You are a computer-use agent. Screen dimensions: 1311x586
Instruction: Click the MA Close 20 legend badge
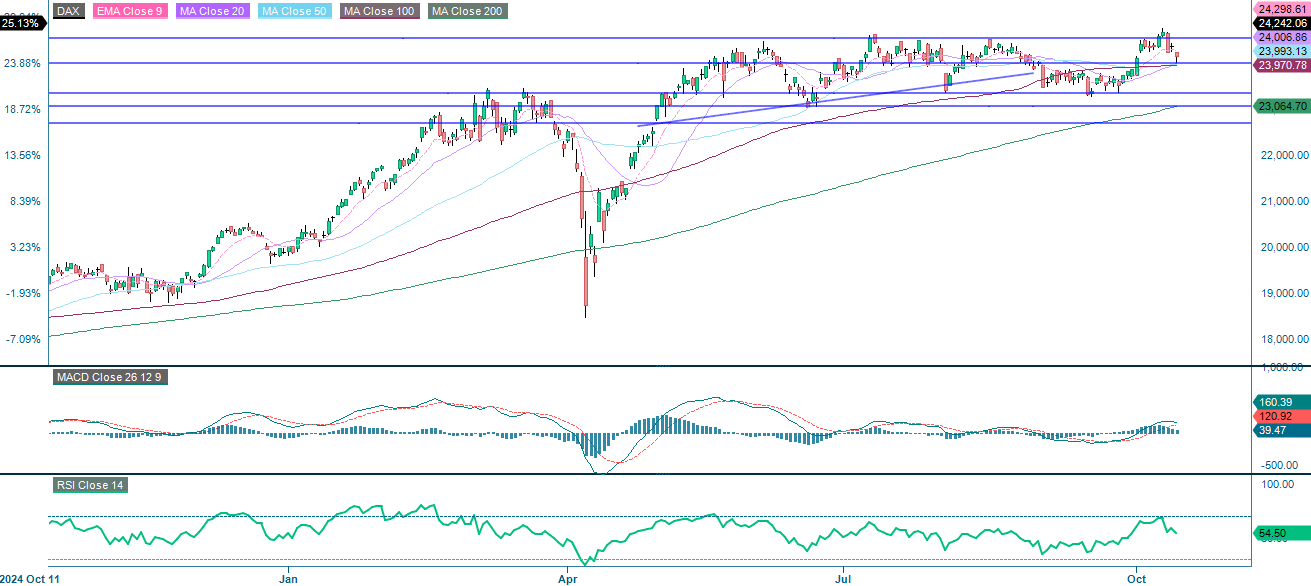(212, 12)
